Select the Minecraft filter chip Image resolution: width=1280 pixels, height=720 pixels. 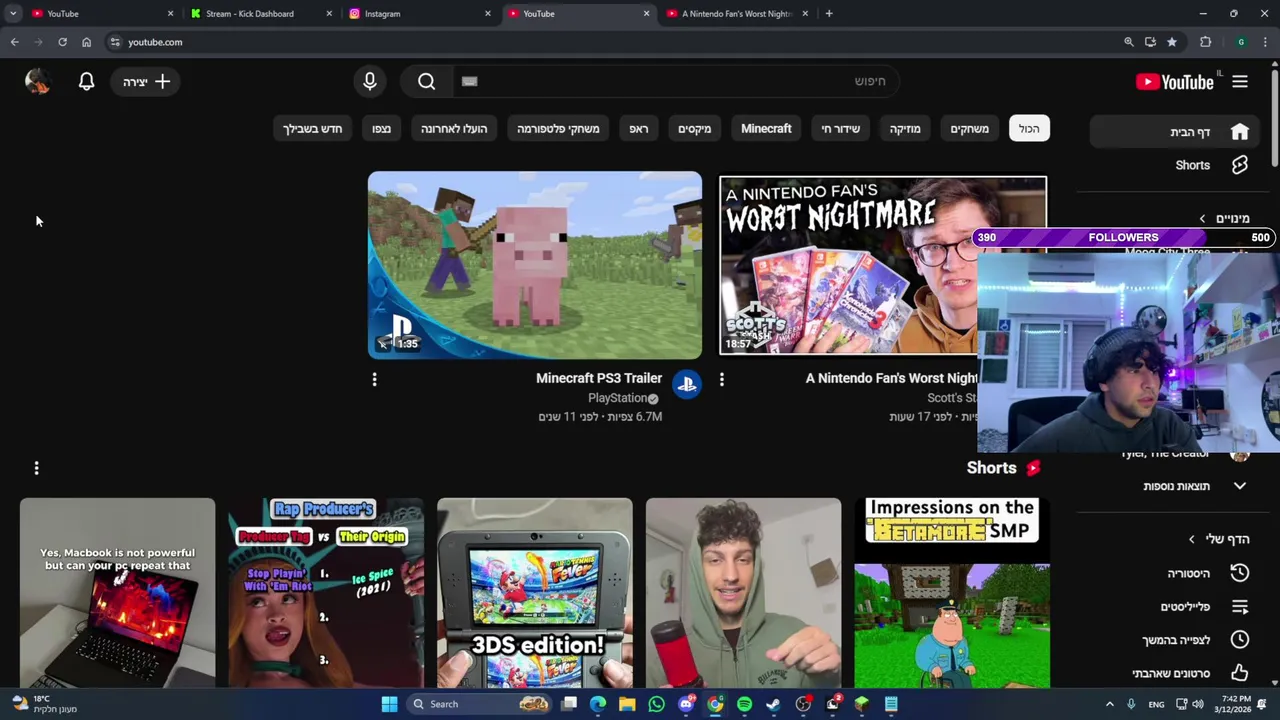tap(766, 129)
